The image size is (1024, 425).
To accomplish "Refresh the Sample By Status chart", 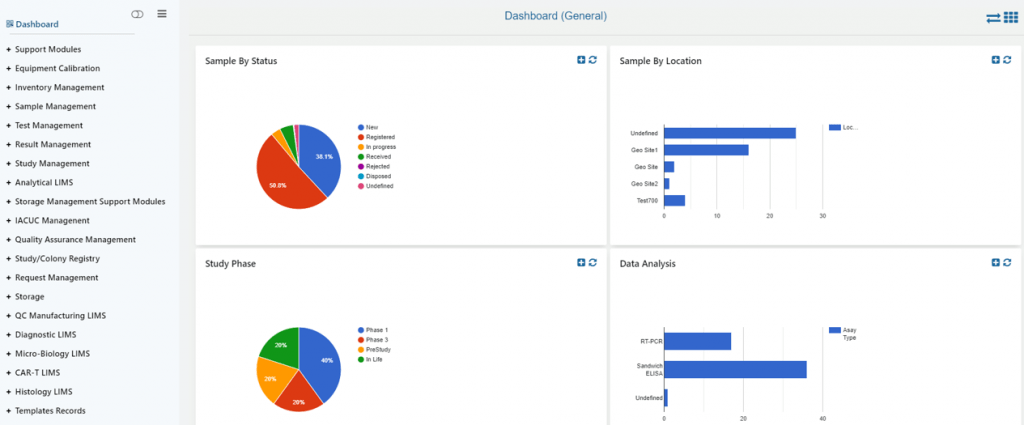I will point(593,60).
